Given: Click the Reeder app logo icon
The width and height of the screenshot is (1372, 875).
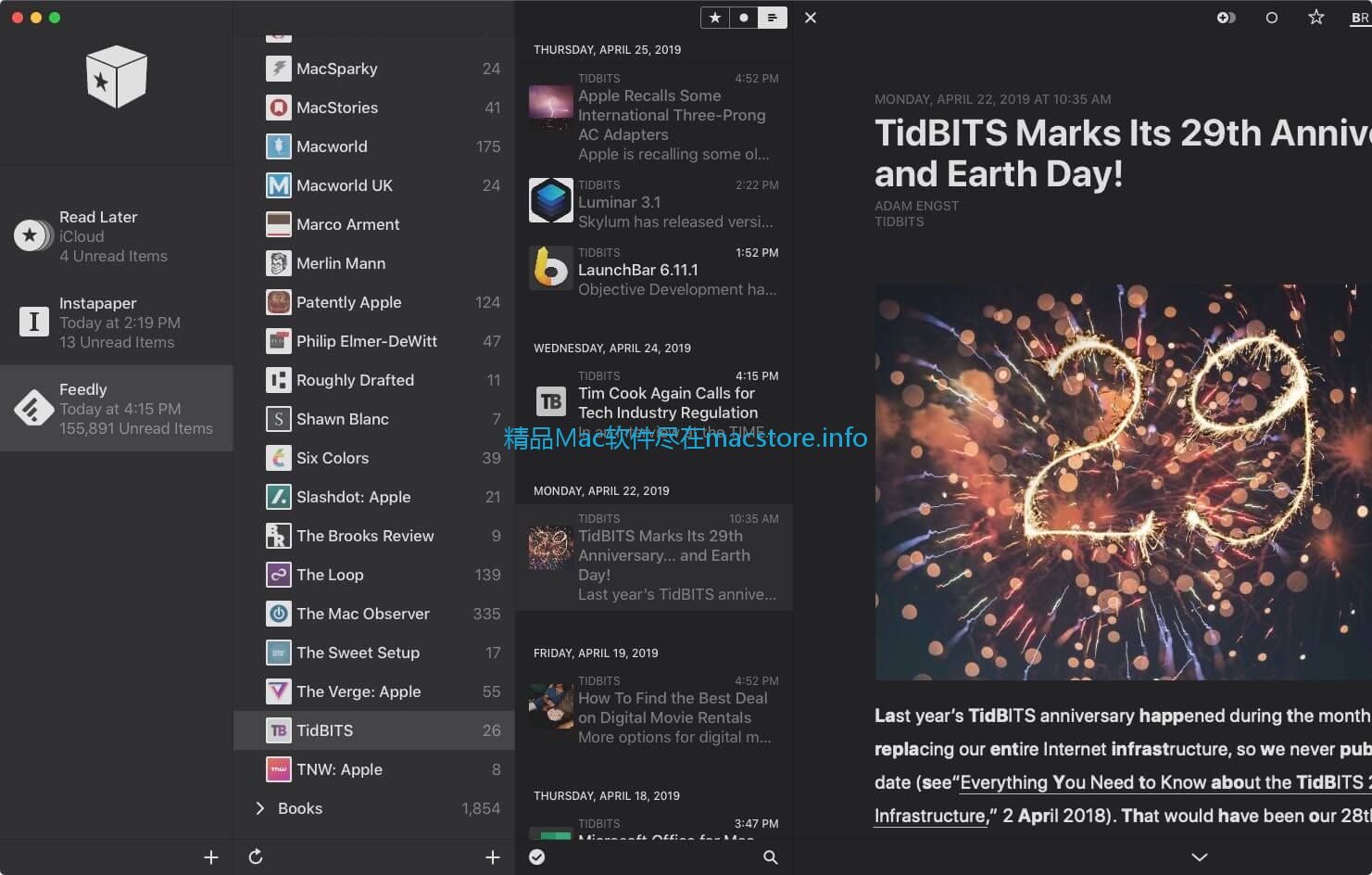Looking at the screenshot, I should pos(117,77).
